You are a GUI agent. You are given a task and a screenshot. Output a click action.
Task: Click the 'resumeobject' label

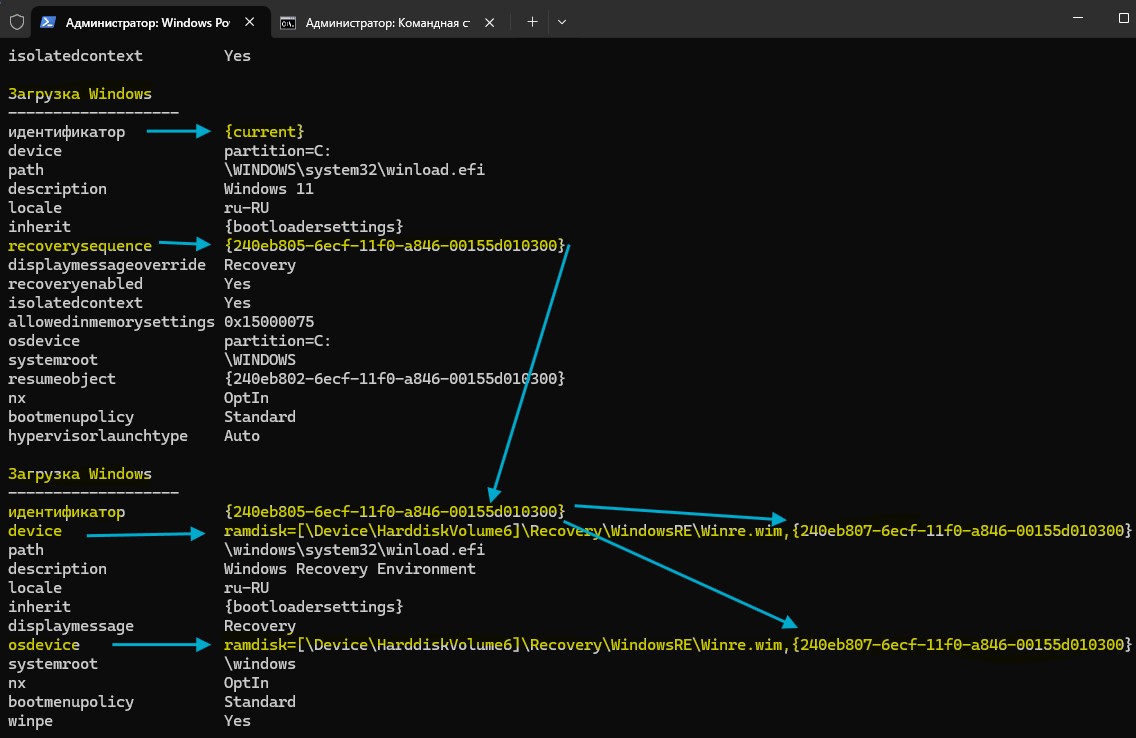[x=62, y=379]
